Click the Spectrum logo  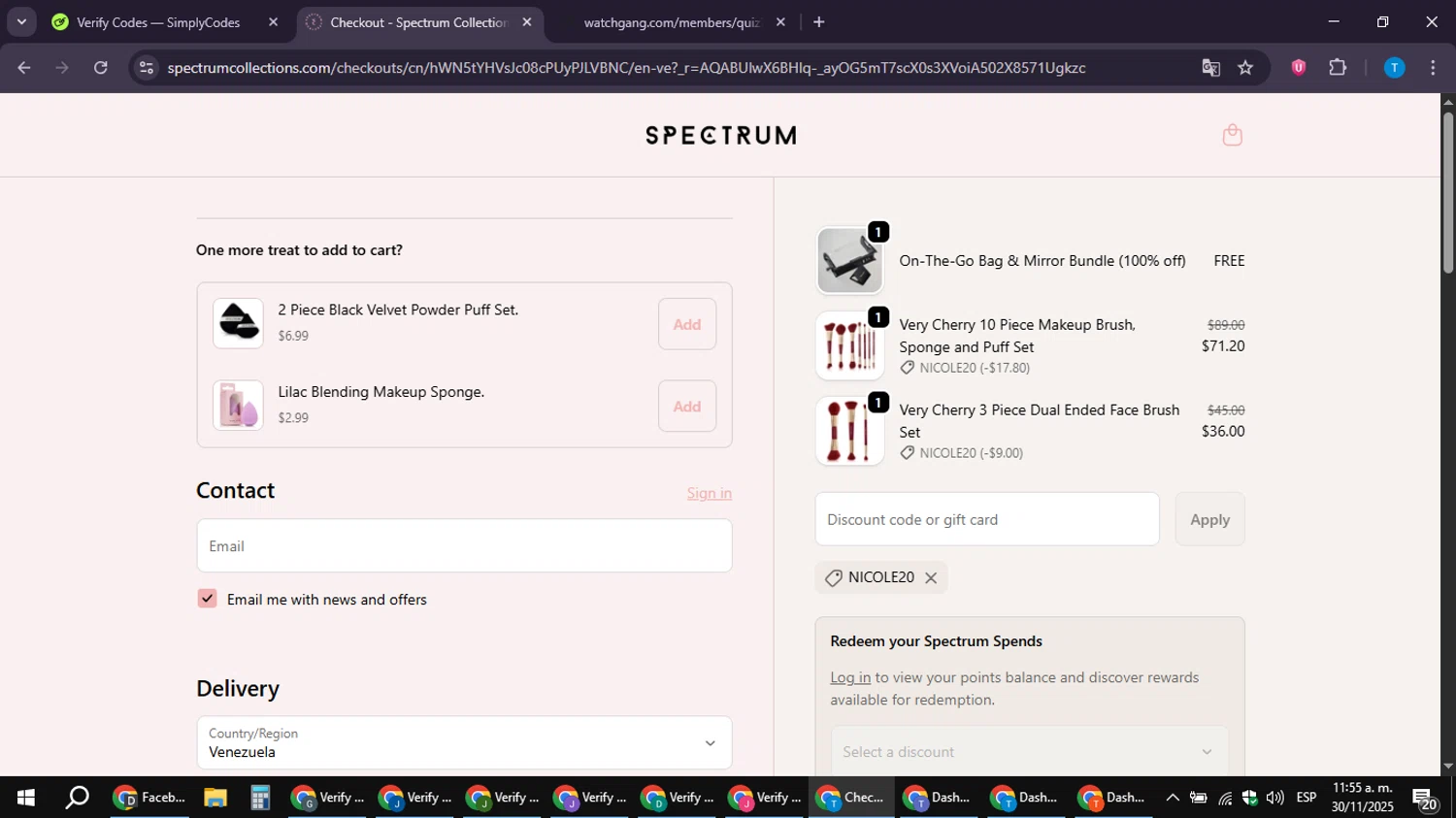click(721, 135)
